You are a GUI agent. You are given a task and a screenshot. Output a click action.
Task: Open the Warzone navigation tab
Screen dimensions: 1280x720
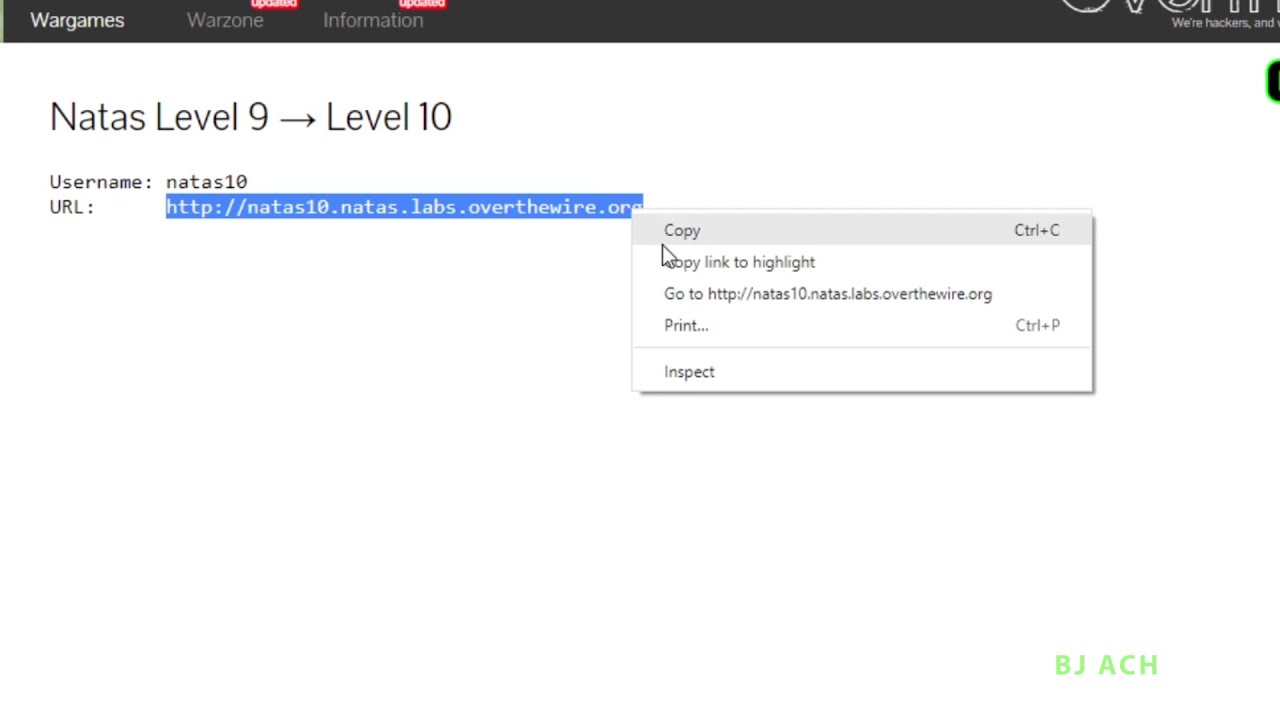225,20
